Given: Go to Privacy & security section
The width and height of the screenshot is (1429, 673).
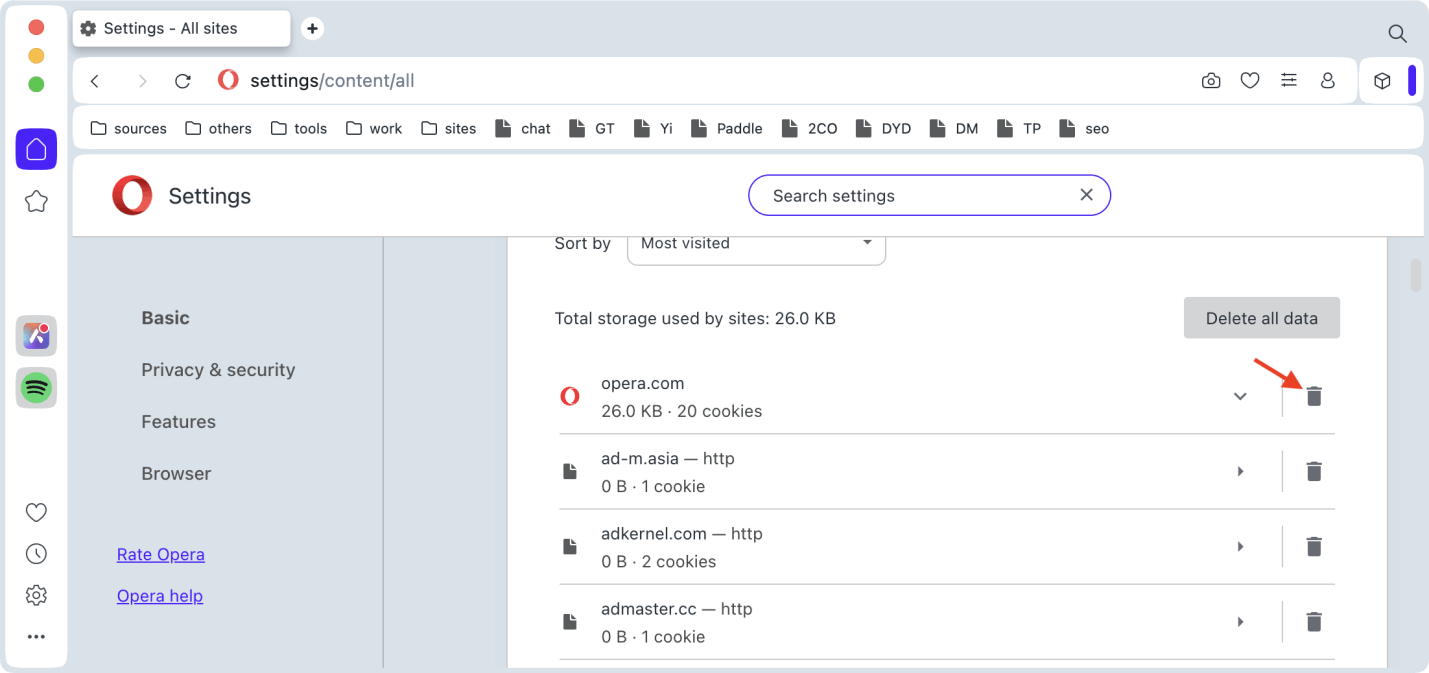Looking at the screenshot, I should coord(218,370).
